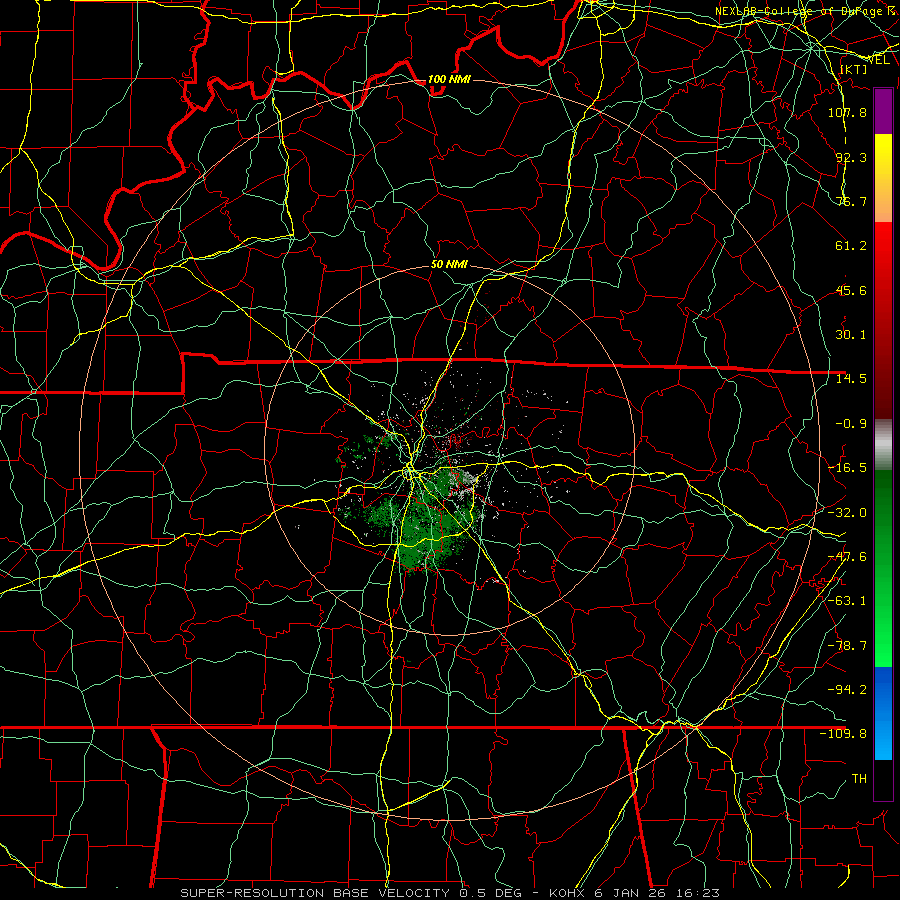The height and width of the screenshot is (900, 900).
Task: Select the 61.2 velocity legend value
Action: 851,246
